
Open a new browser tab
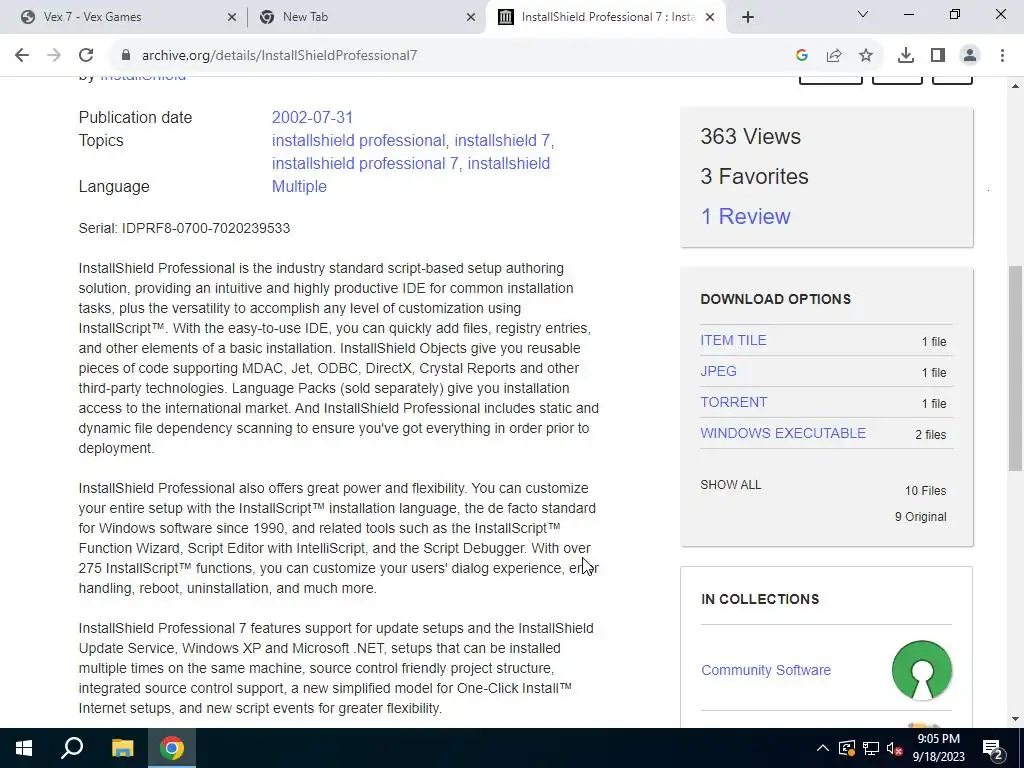tap(748, 17)
